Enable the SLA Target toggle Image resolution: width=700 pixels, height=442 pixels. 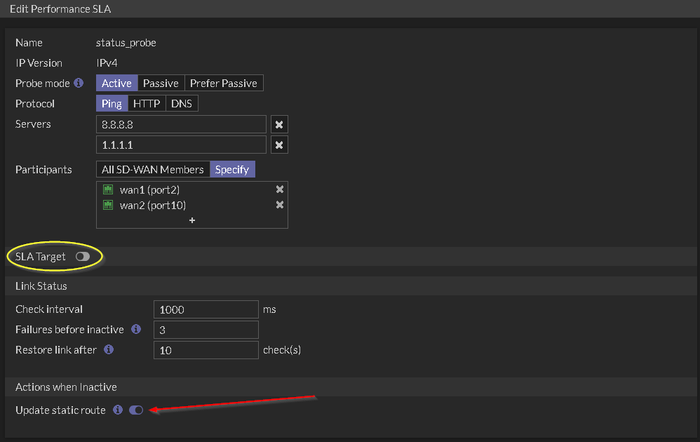(x=82, y=257)
